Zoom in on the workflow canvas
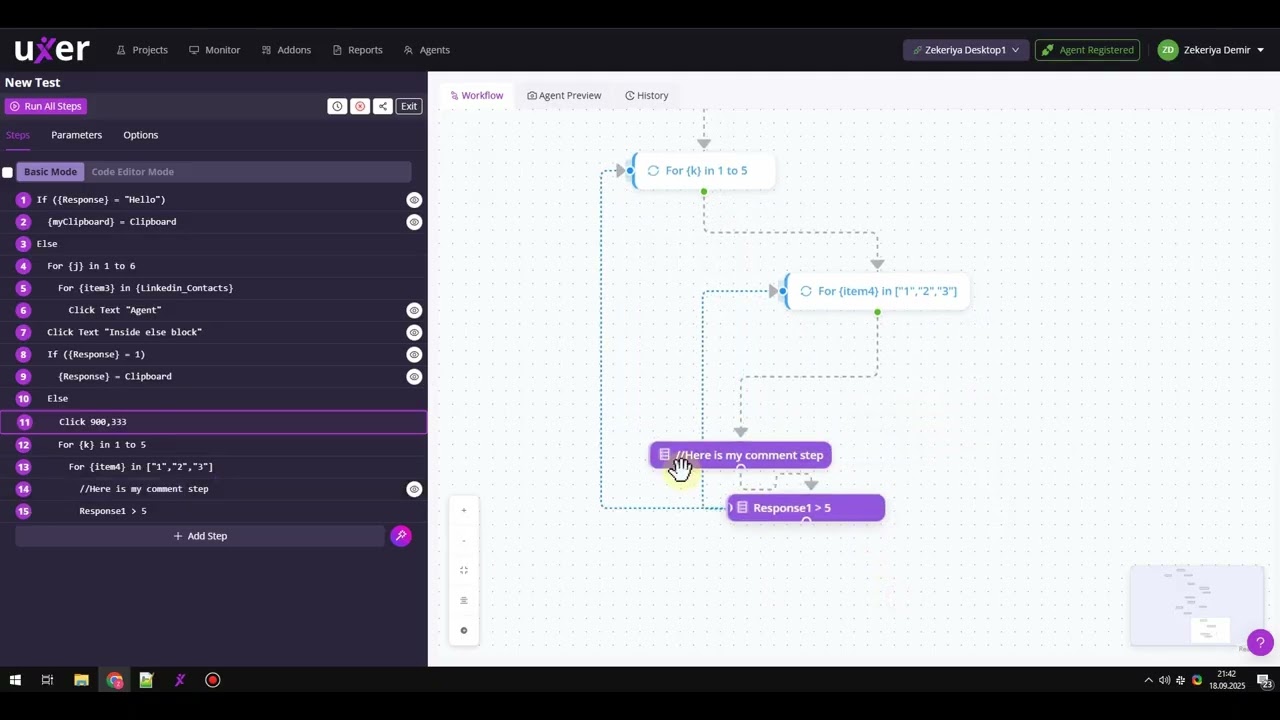Image resolution: width=1280 pixels, height=720 pixels. (x=463, y=511)
